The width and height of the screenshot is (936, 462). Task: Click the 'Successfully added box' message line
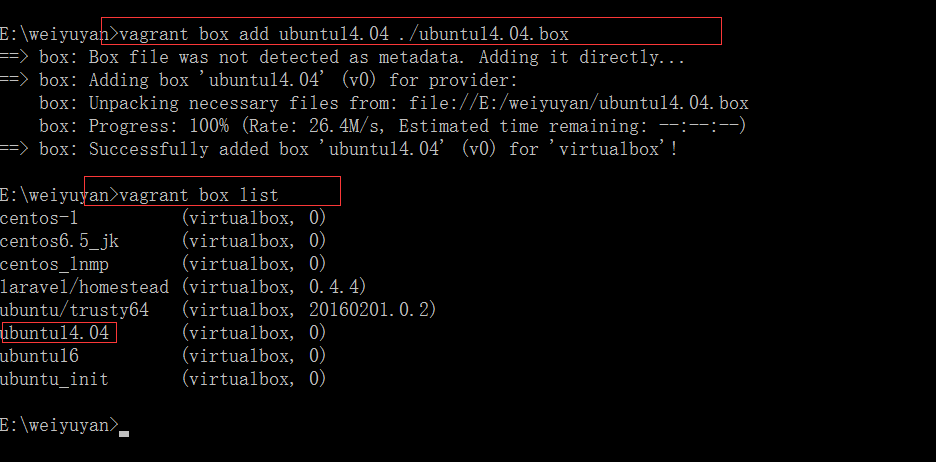[x=382, y=149]
